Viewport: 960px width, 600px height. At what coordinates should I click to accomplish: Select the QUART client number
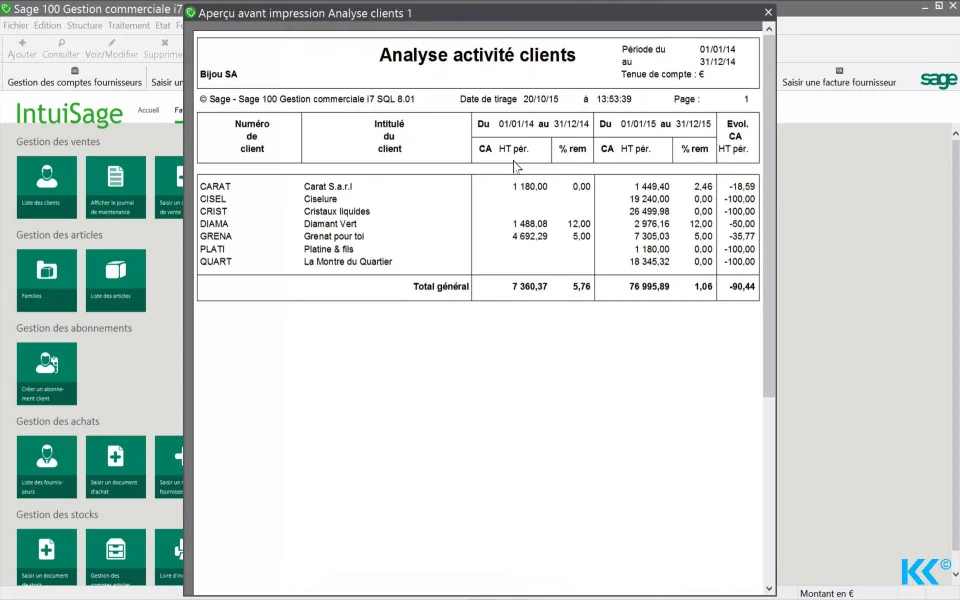[216, 261]
